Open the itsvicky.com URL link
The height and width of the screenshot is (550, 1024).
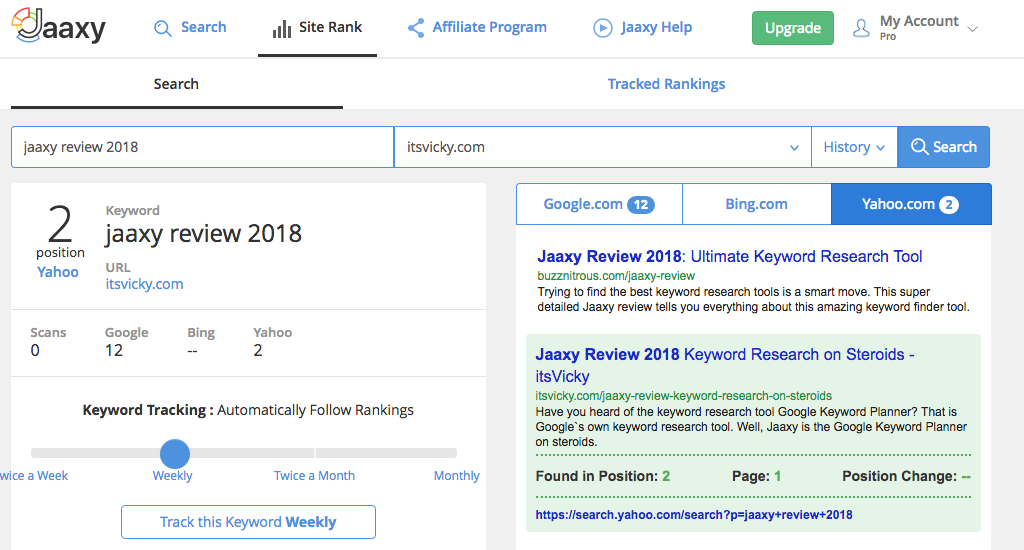pos(144,284)
